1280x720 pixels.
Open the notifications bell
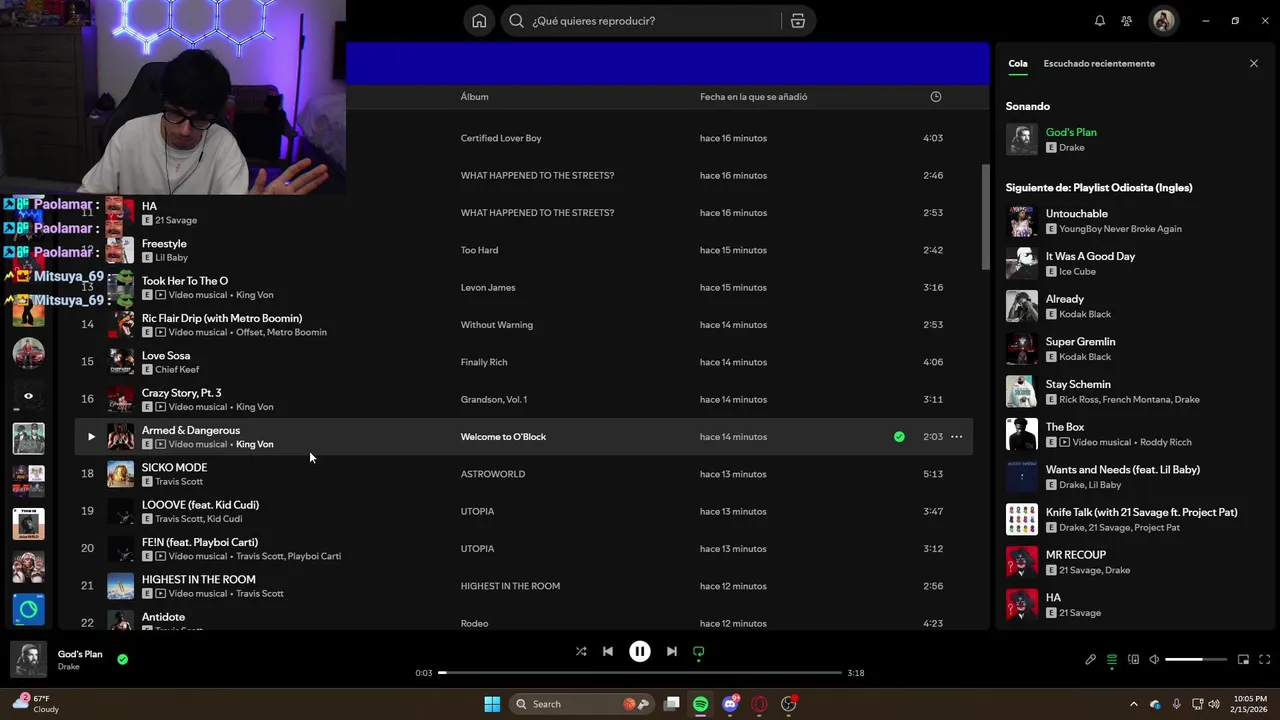tap(1100, 21)
